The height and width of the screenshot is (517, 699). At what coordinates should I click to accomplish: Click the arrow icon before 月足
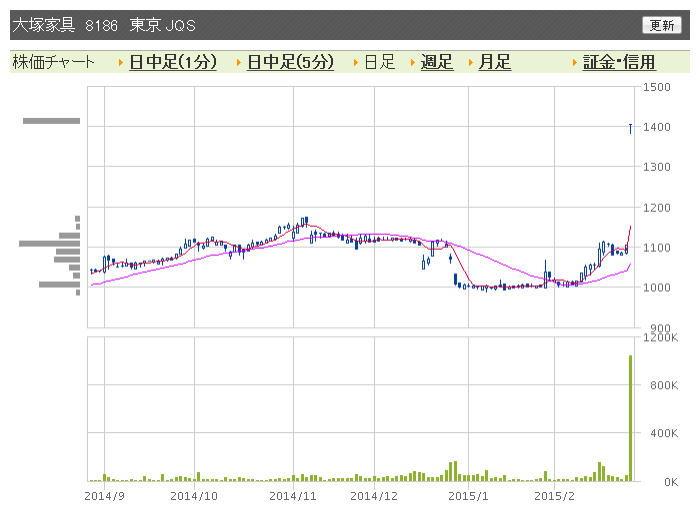click(471, 63)
